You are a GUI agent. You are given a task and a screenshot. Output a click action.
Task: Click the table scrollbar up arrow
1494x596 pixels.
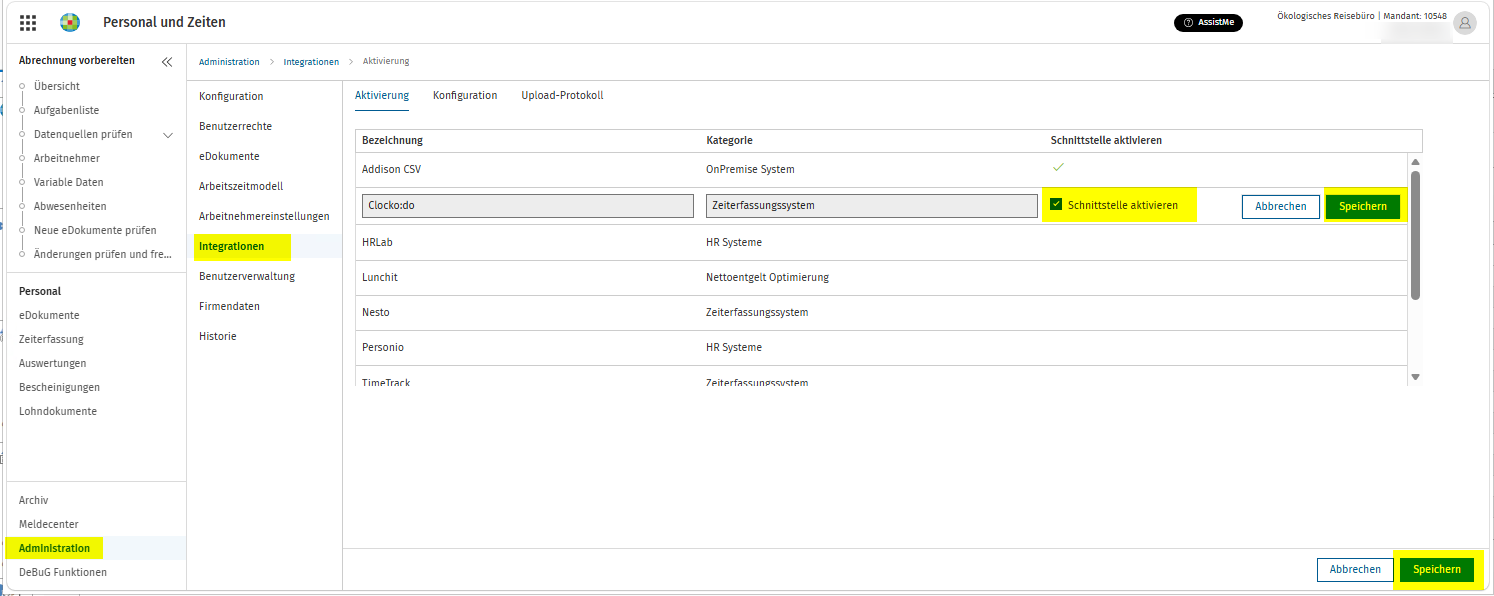click(x=1415, y=162)
